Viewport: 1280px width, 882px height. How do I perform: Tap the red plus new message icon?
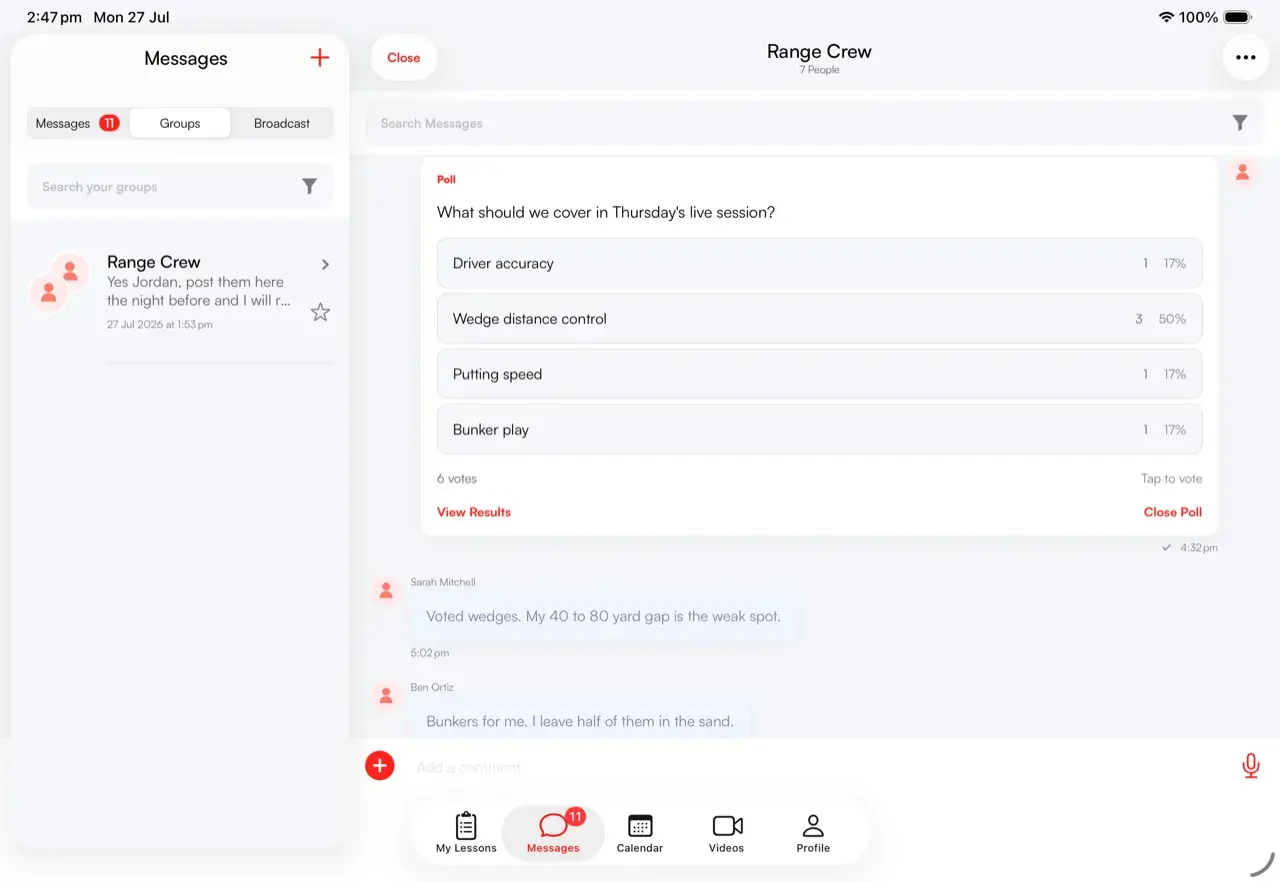(320, 58)
